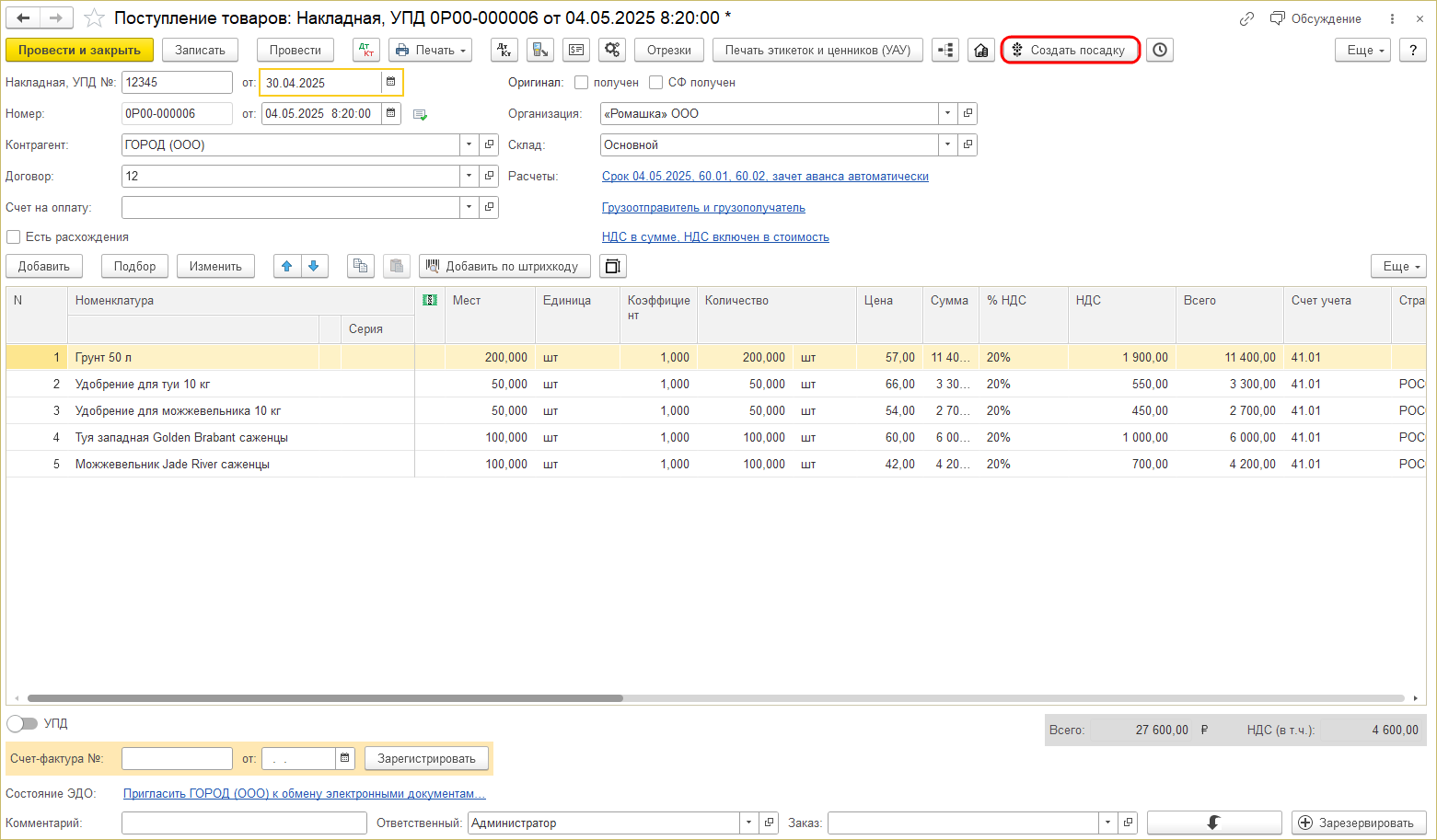Check the Оригинал получен checkbox
This screenshot has width=1437, height=840.
pyautogui.click(x=582, y=83)
